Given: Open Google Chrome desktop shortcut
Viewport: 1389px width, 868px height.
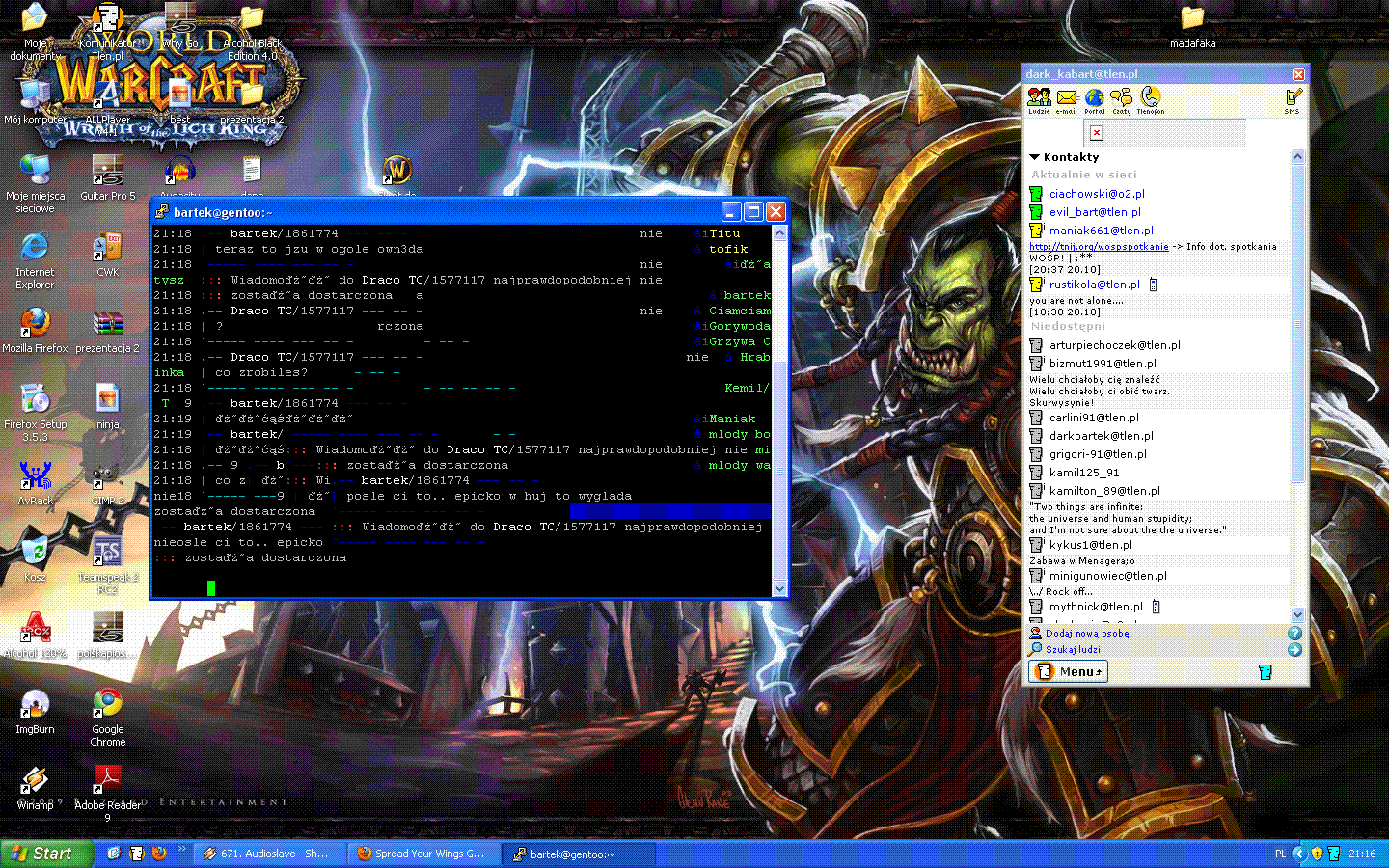Looking at the screenshot, I should pos(108,717).
